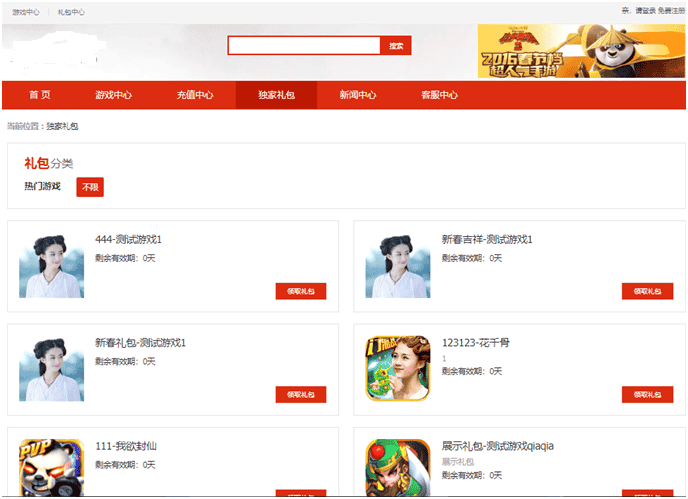This screenshot has width=688, height=499.
Task: Open the 123123-花千骨 gift title
Action: coord(476,343)
